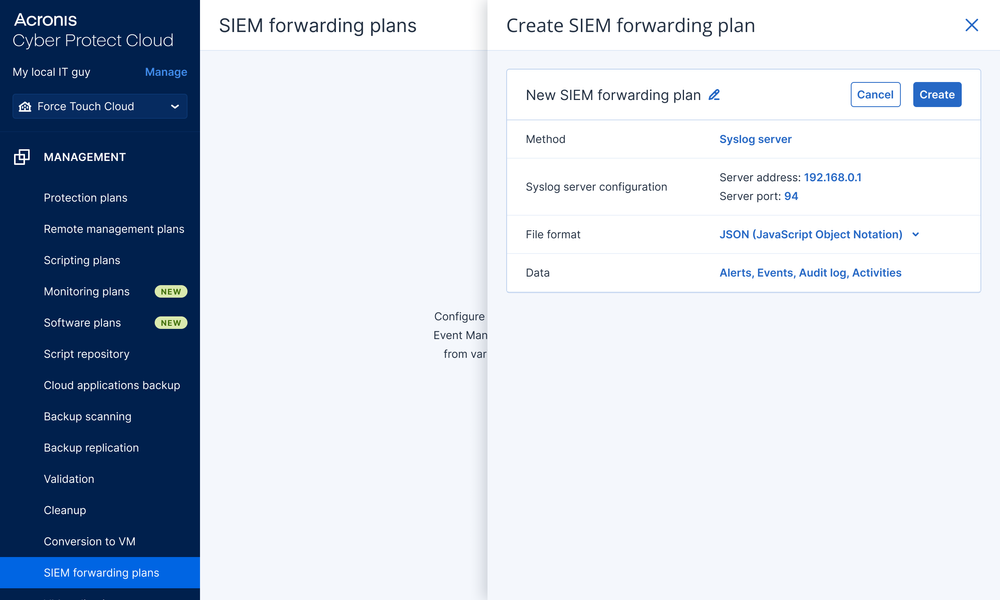Open the File format dropdown chevron
This screenshot has width=1000, height=600.
pos(916,235)
